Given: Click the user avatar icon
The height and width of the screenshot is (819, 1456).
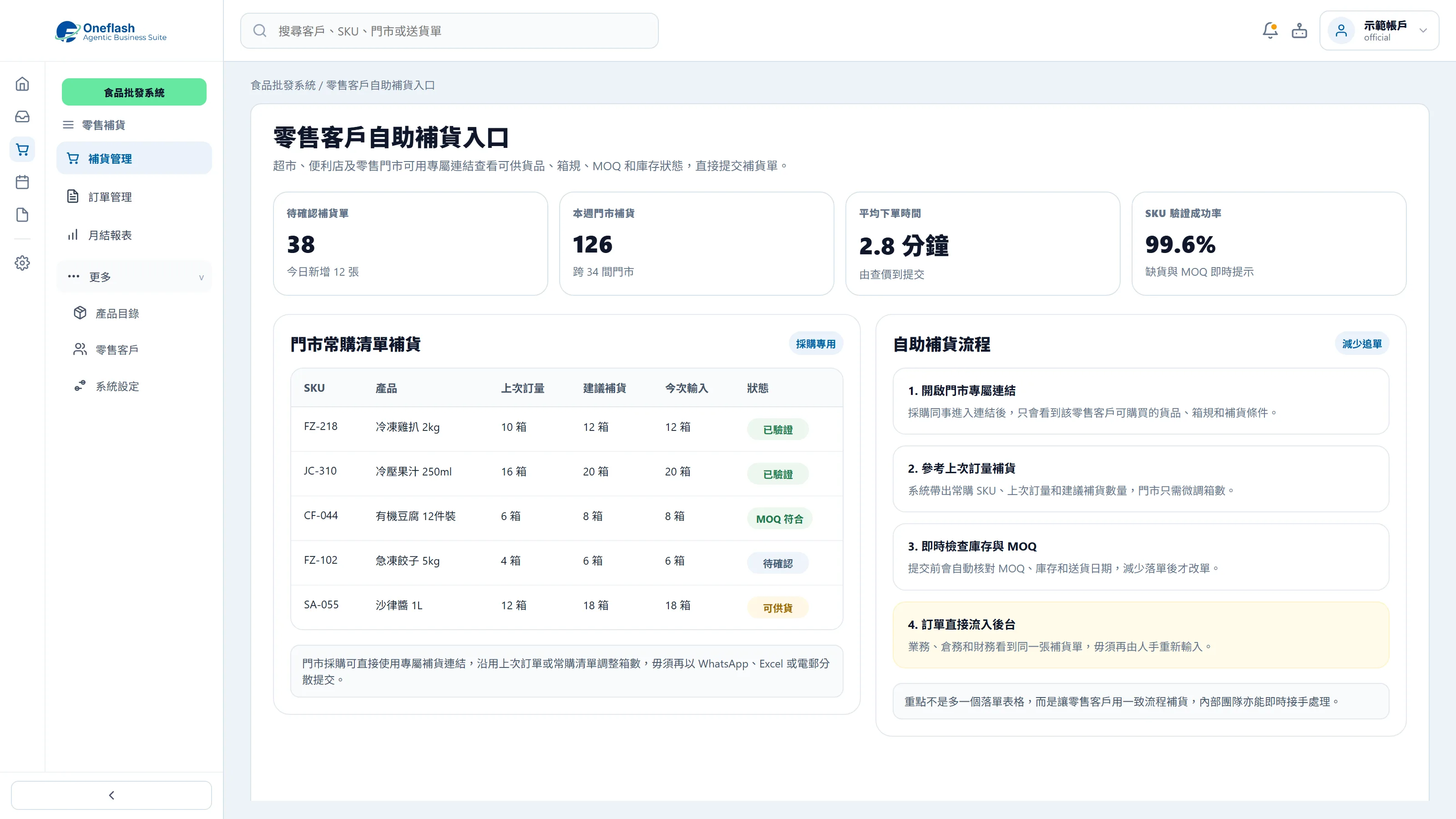Looking at the screenshot, I should click(1341, 30).
